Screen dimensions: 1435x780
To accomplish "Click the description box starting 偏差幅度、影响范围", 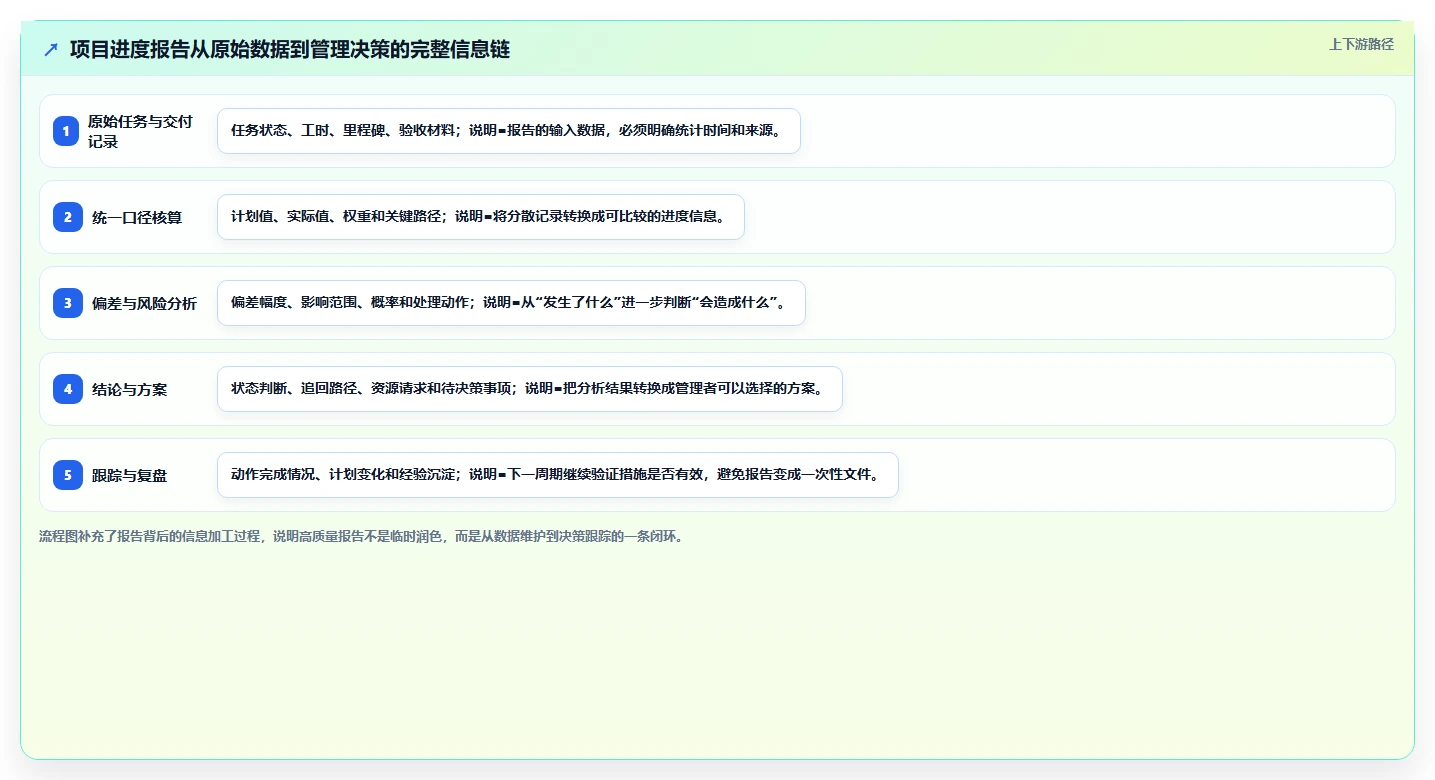I will tap(511, 303).
